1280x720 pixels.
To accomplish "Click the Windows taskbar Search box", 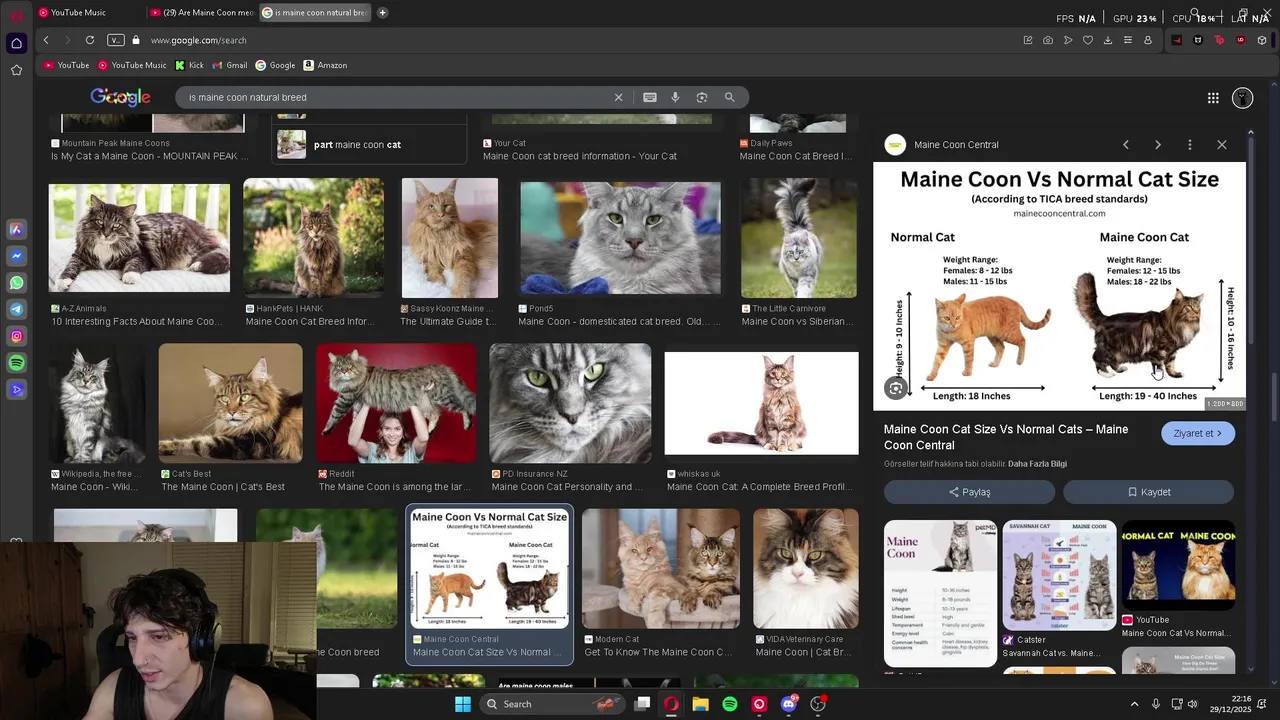I will coord(553,704).
